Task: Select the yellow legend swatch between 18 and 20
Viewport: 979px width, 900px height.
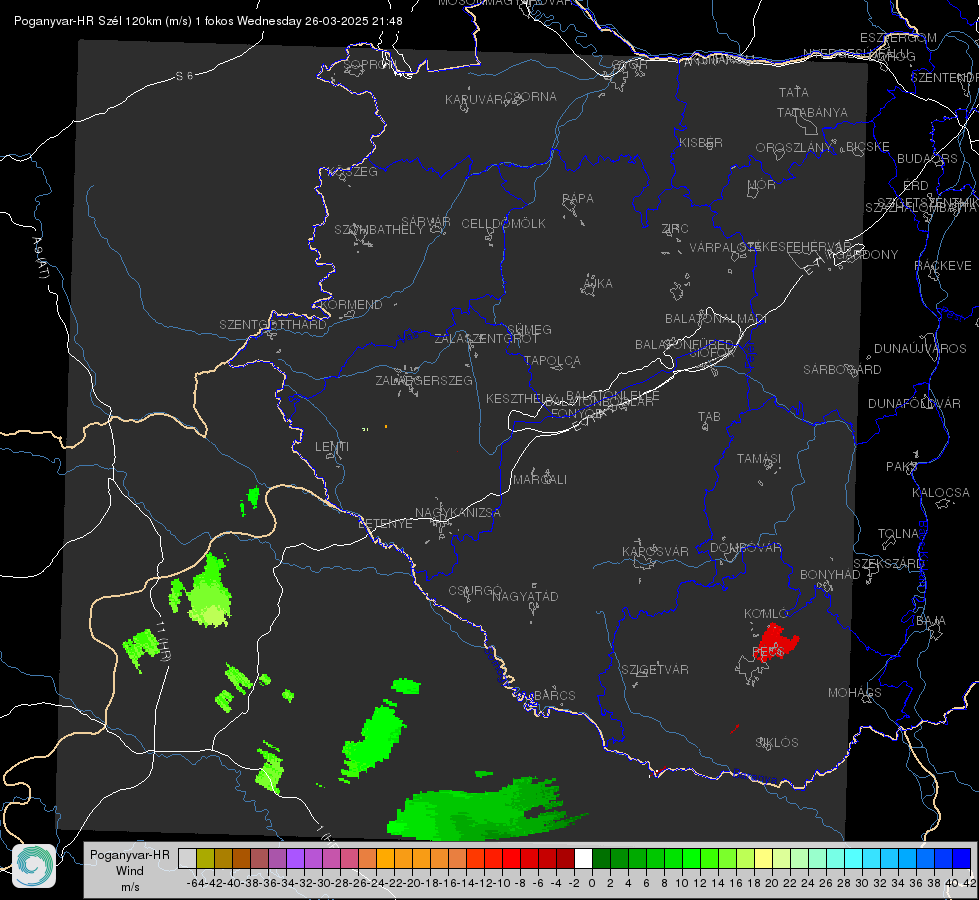Action: 764,859
